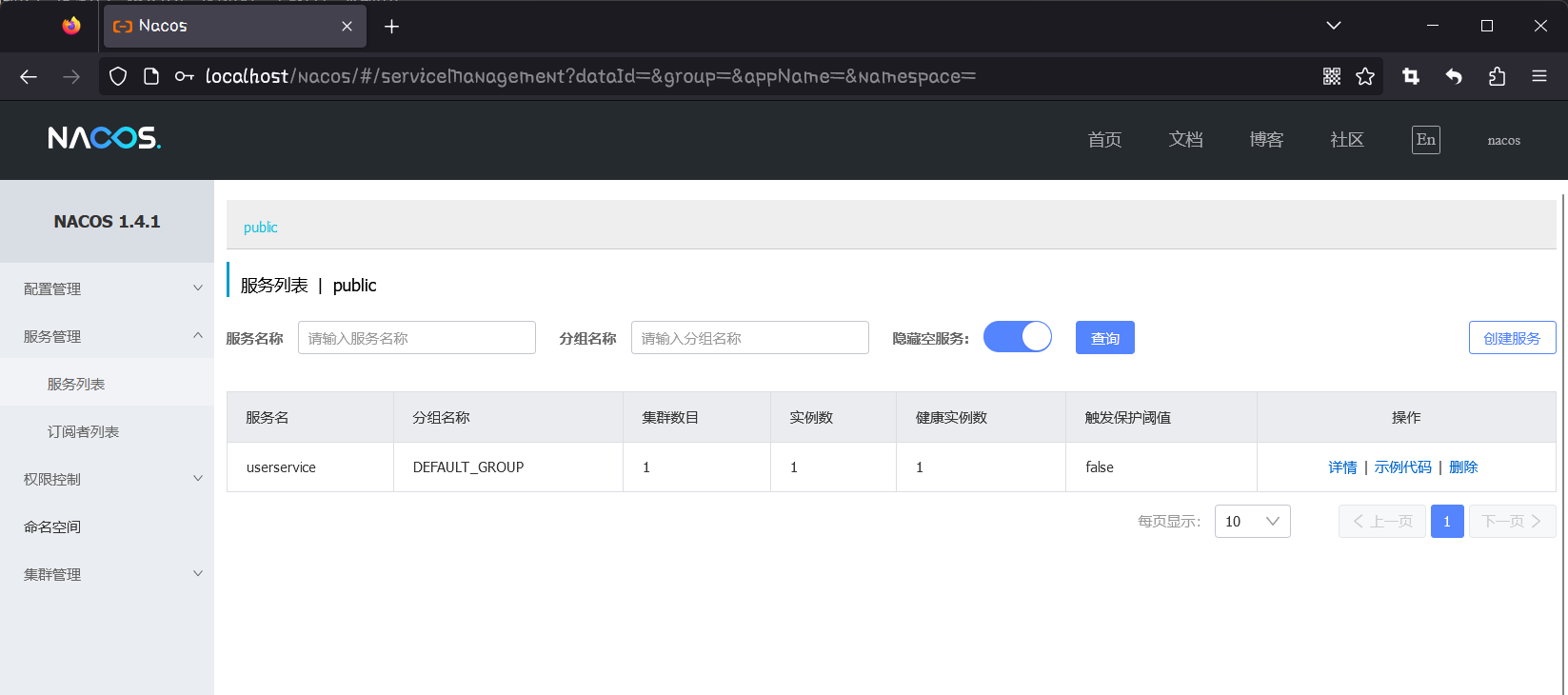This screenshot has width=1568, height=695.
Task: Click the crop screenshot toolbar icon
Action: [1411, 76]
